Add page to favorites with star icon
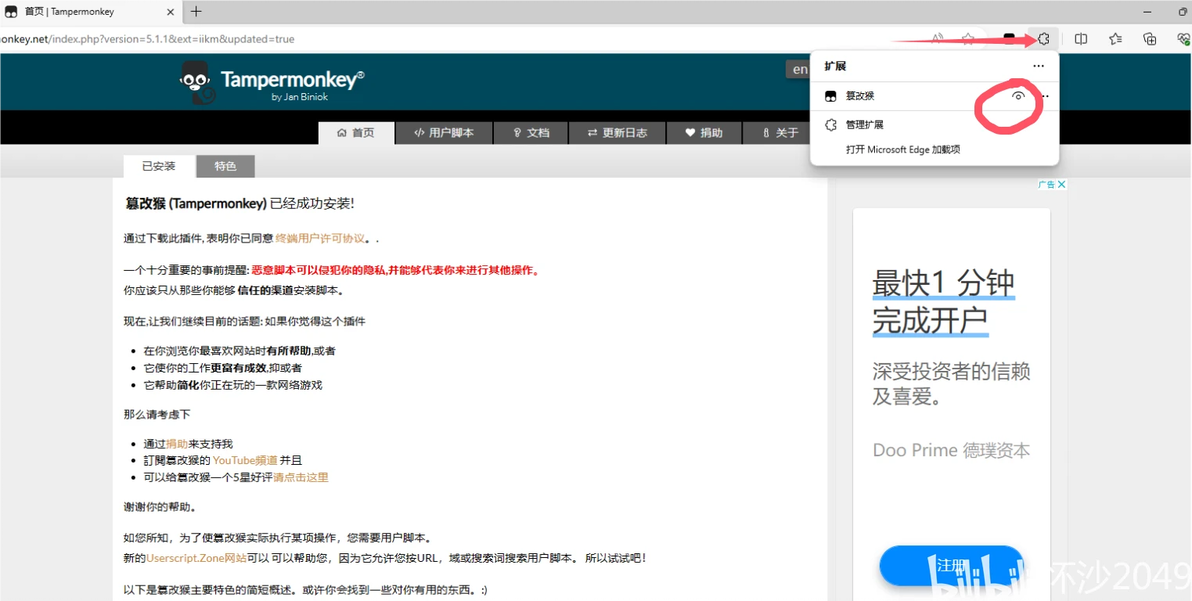 point(968,39)
